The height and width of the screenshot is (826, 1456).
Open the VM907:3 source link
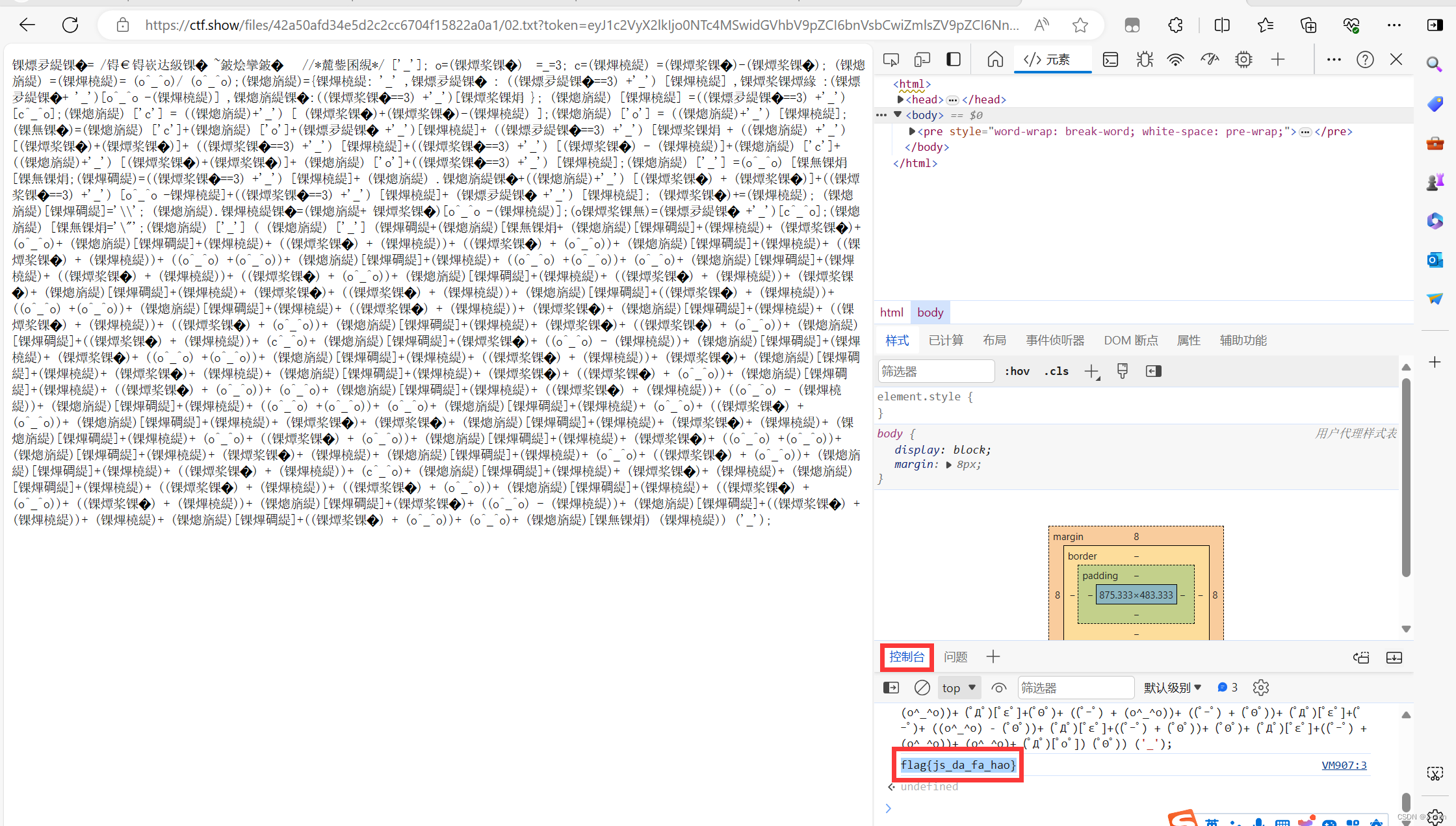[1344, 765]
